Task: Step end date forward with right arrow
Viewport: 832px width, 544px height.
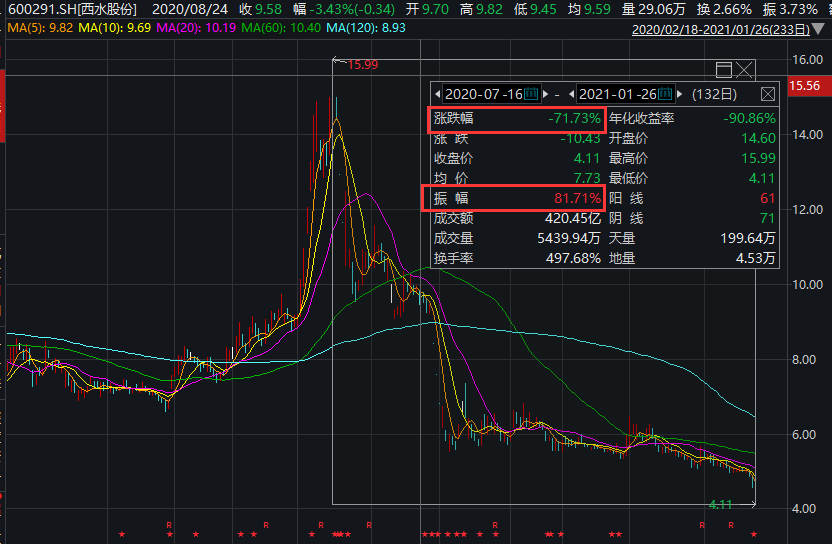Action: tap(680, 94)
